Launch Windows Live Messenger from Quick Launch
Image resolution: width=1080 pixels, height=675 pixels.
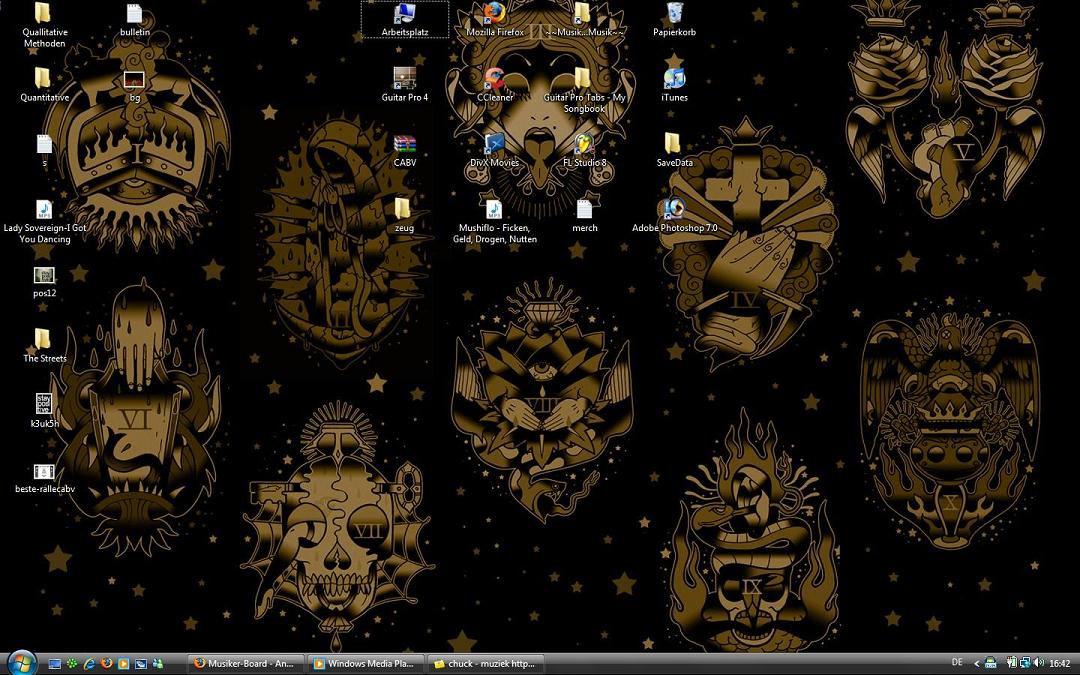click(158, 664)
